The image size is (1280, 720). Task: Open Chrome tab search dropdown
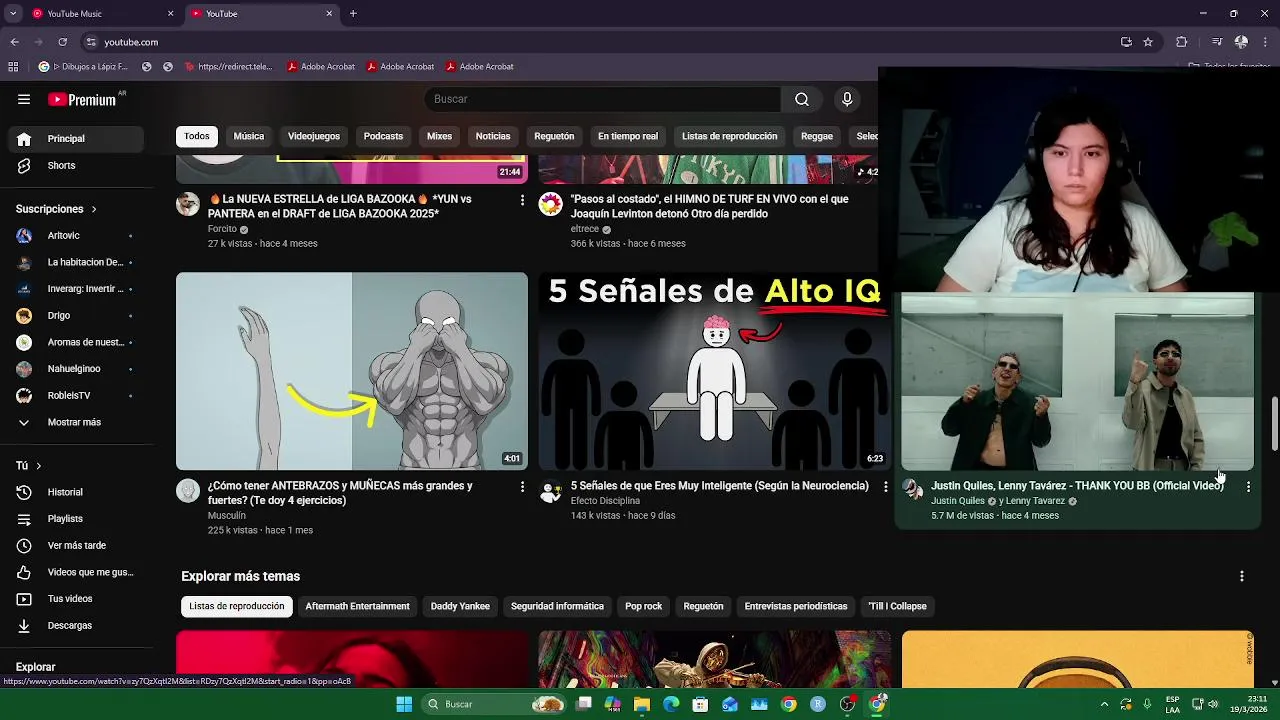tap(13, 14)
